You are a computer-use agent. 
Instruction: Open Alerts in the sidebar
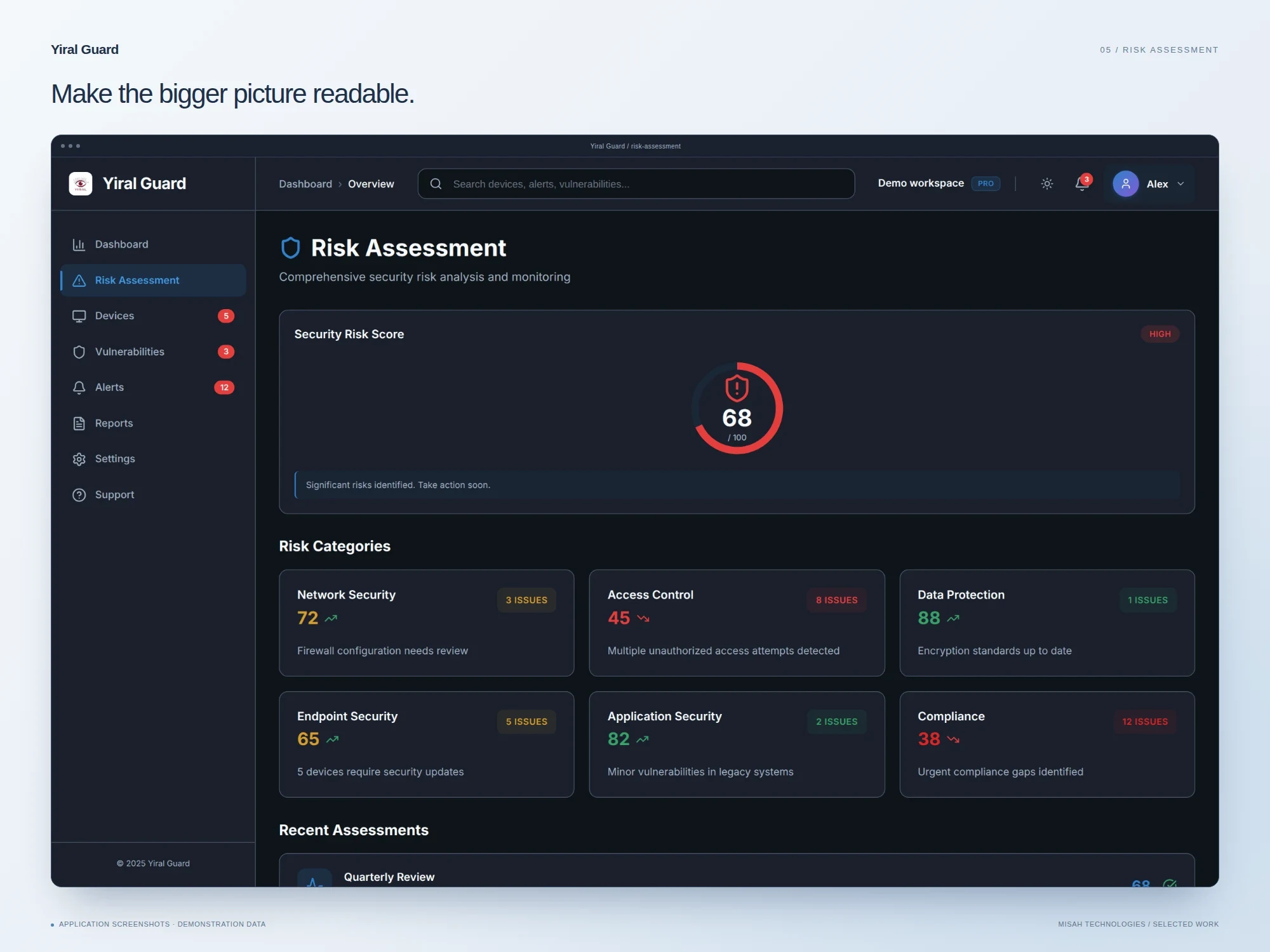(x=153, y=387)
